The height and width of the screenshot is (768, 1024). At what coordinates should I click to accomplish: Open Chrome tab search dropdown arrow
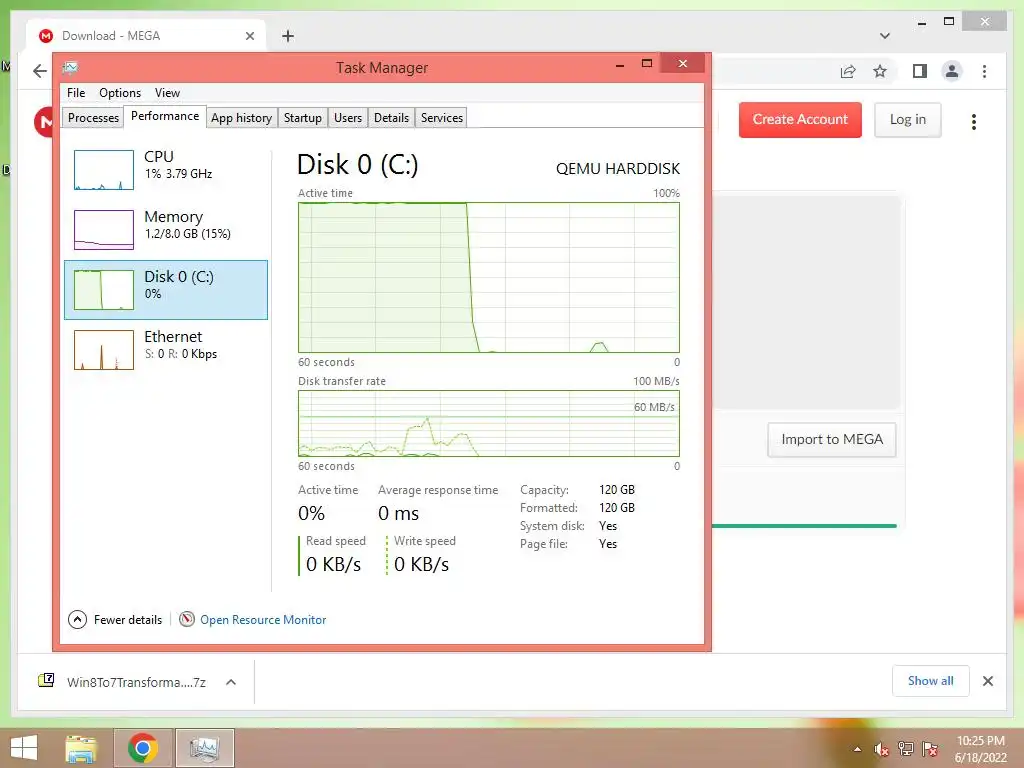tap(885, 36)
